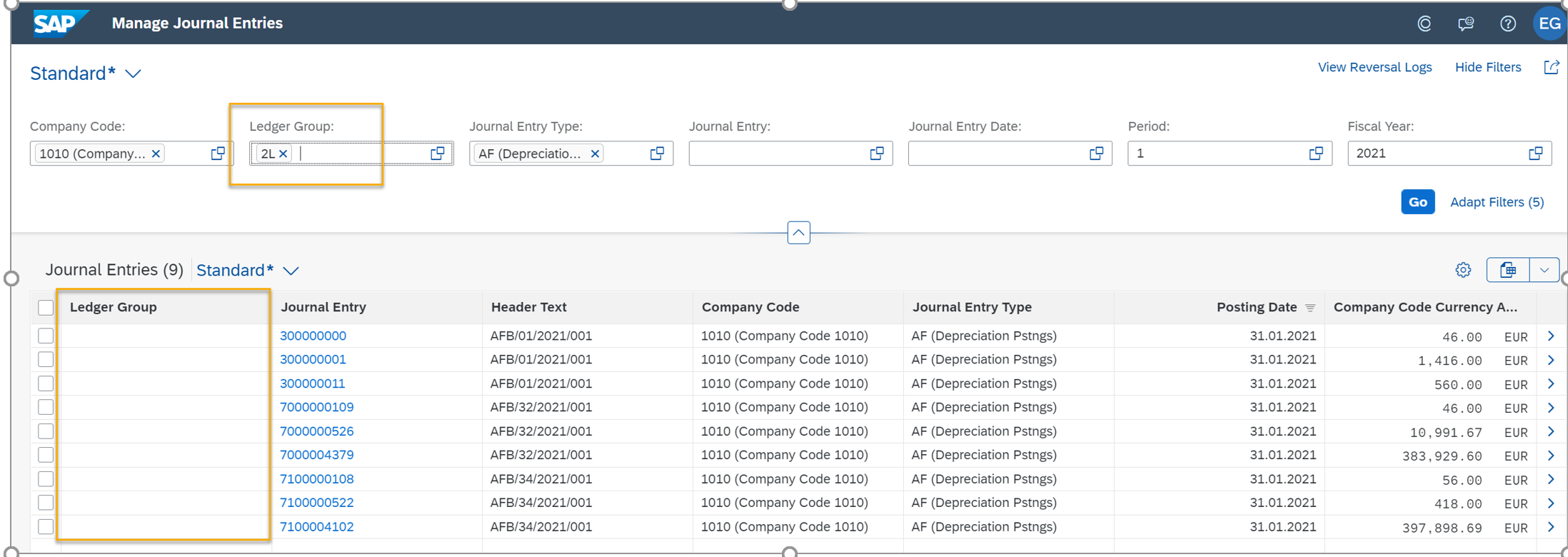This screenshot has height=557, width=1568.
Task: Open value help for Journal Entry field
Action: tap(877, 154)
